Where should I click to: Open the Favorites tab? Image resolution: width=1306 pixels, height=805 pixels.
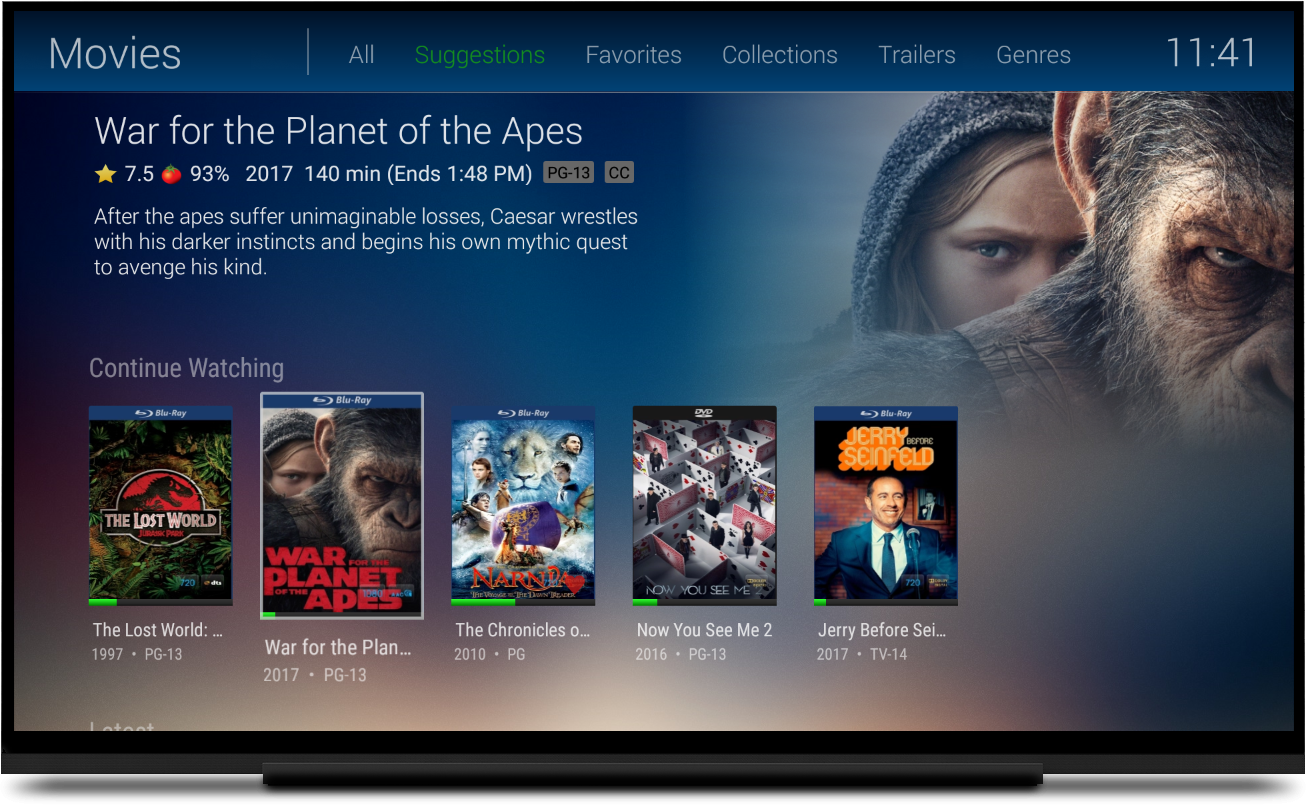pyautogui.click(x=633, y=55)
